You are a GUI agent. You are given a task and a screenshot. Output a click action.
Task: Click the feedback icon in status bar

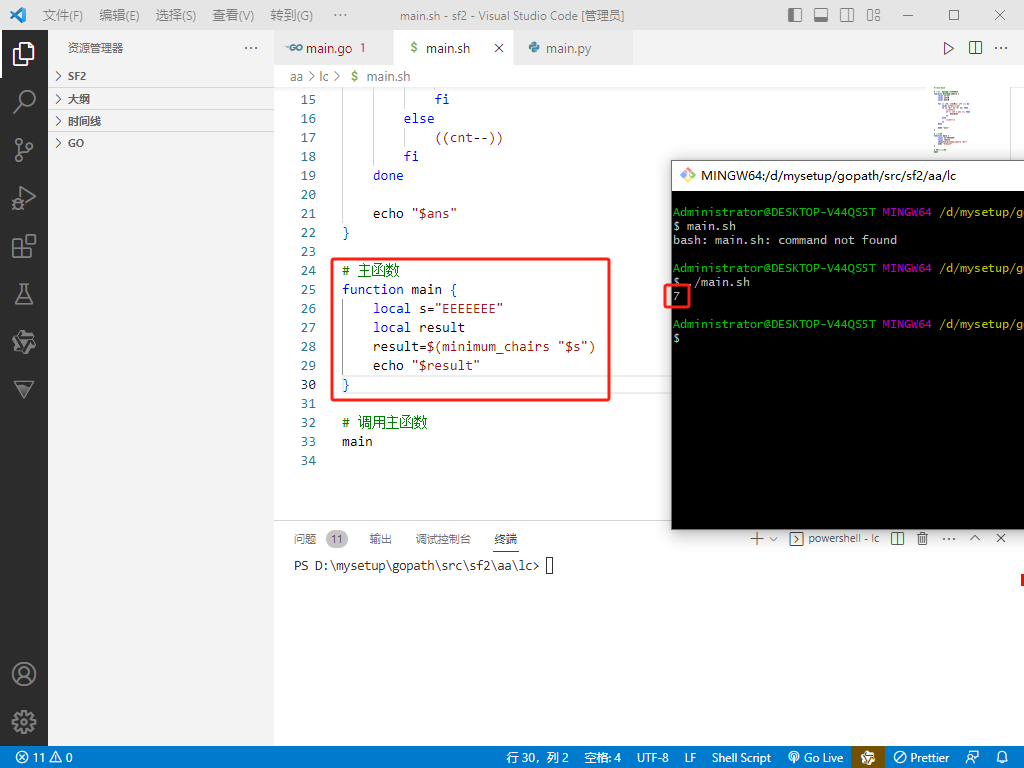[x=972, y=758]
